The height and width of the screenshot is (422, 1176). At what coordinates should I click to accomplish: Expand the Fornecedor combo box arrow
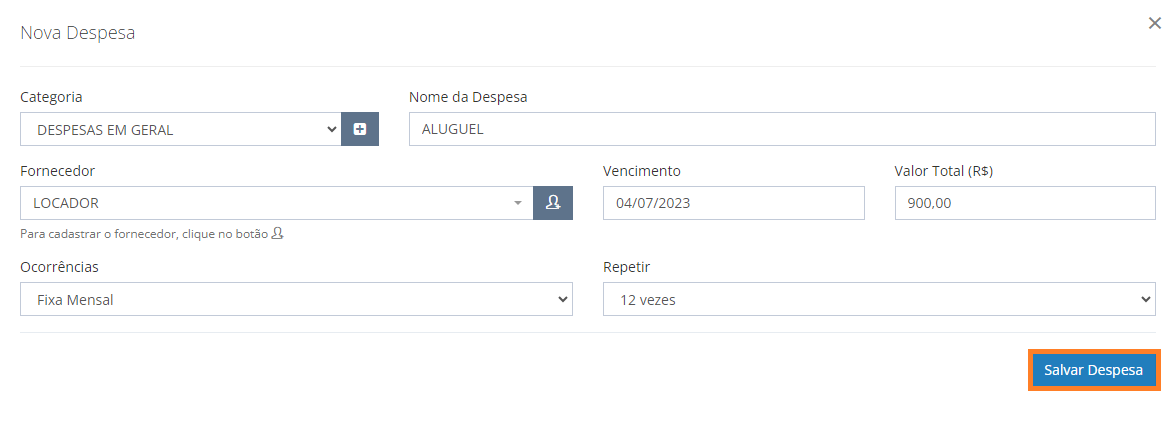(x=518, y=203)
